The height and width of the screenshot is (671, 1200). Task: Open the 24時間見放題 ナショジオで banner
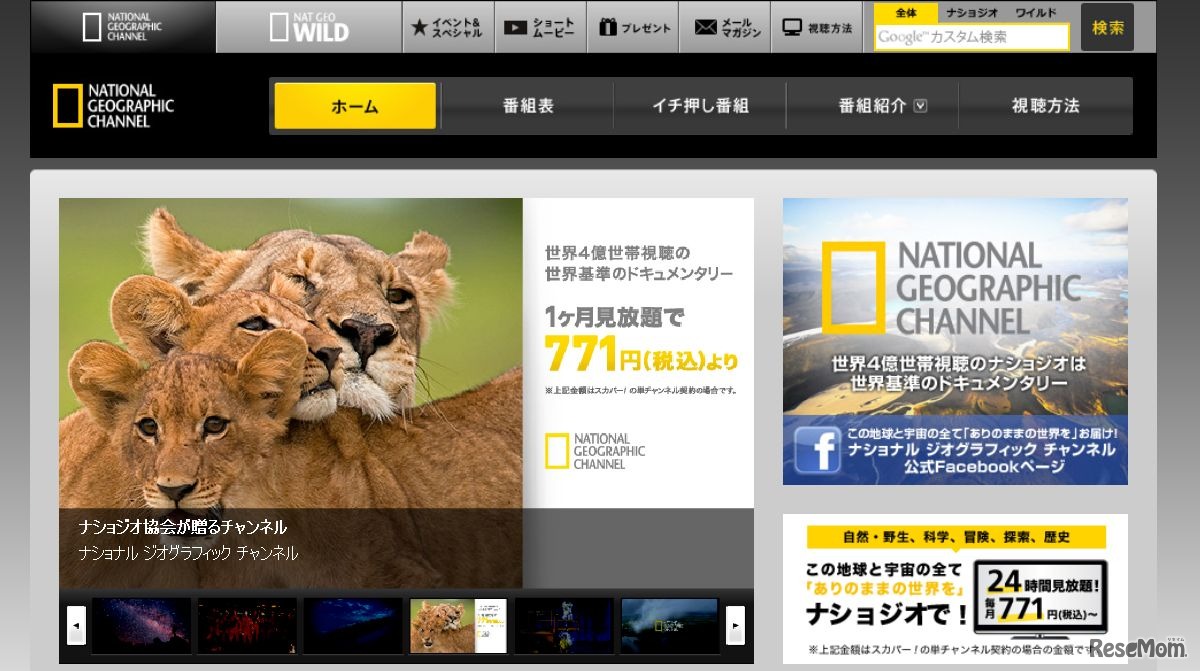955,588
